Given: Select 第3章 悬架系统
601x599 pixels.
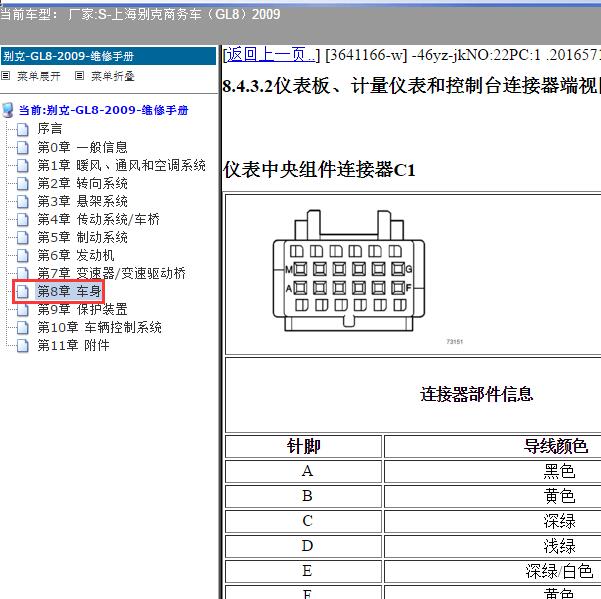Looking at the screenshot, I should click(x=82, y=201).
